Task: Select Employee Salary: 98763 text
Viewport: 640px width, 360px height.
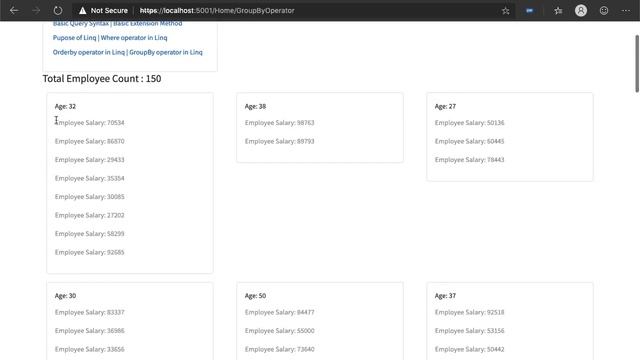Action: [280, 122]
